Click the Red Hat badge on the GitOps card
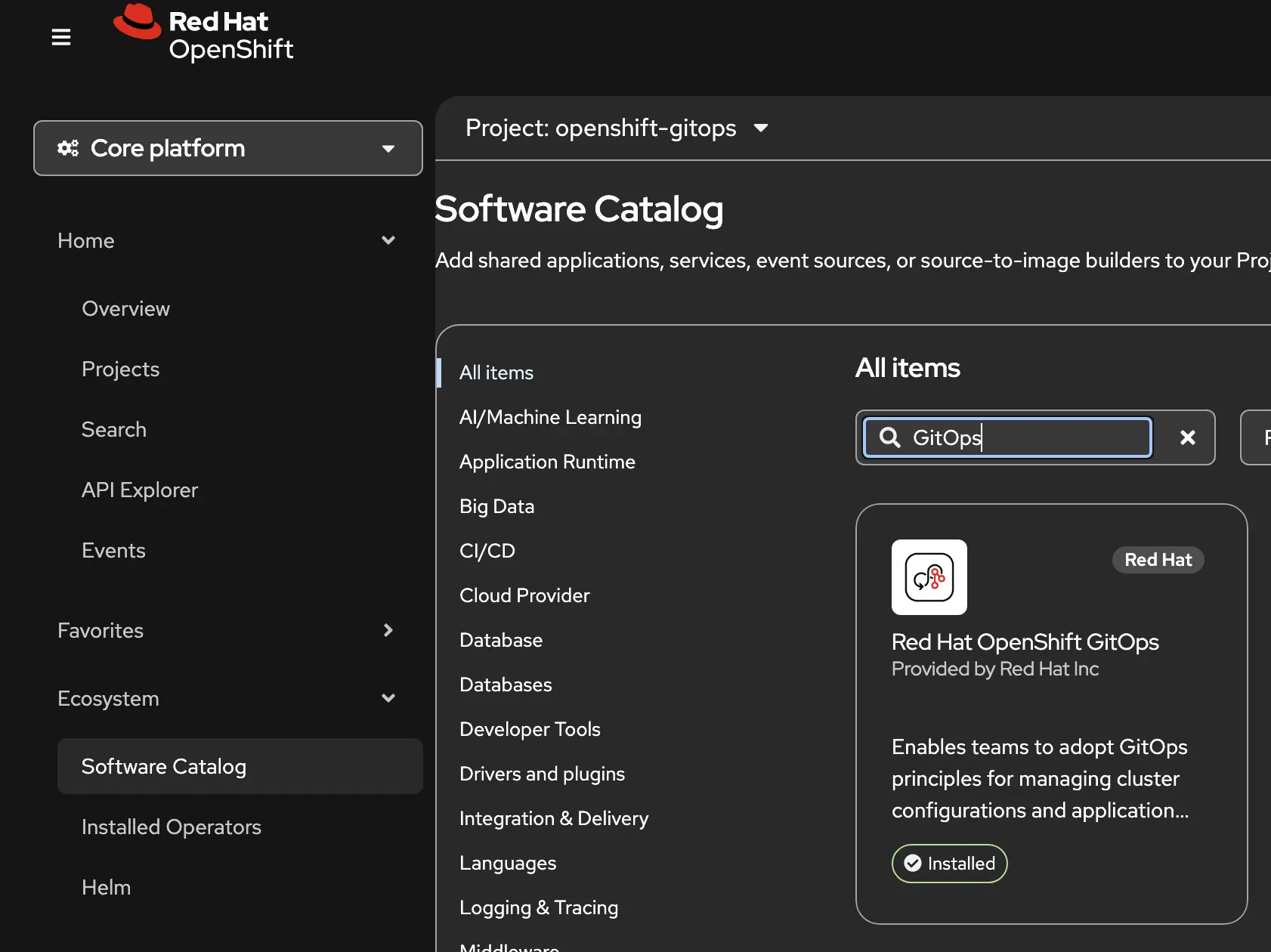Viewport: 1271px width, 952px height. 1158,559
